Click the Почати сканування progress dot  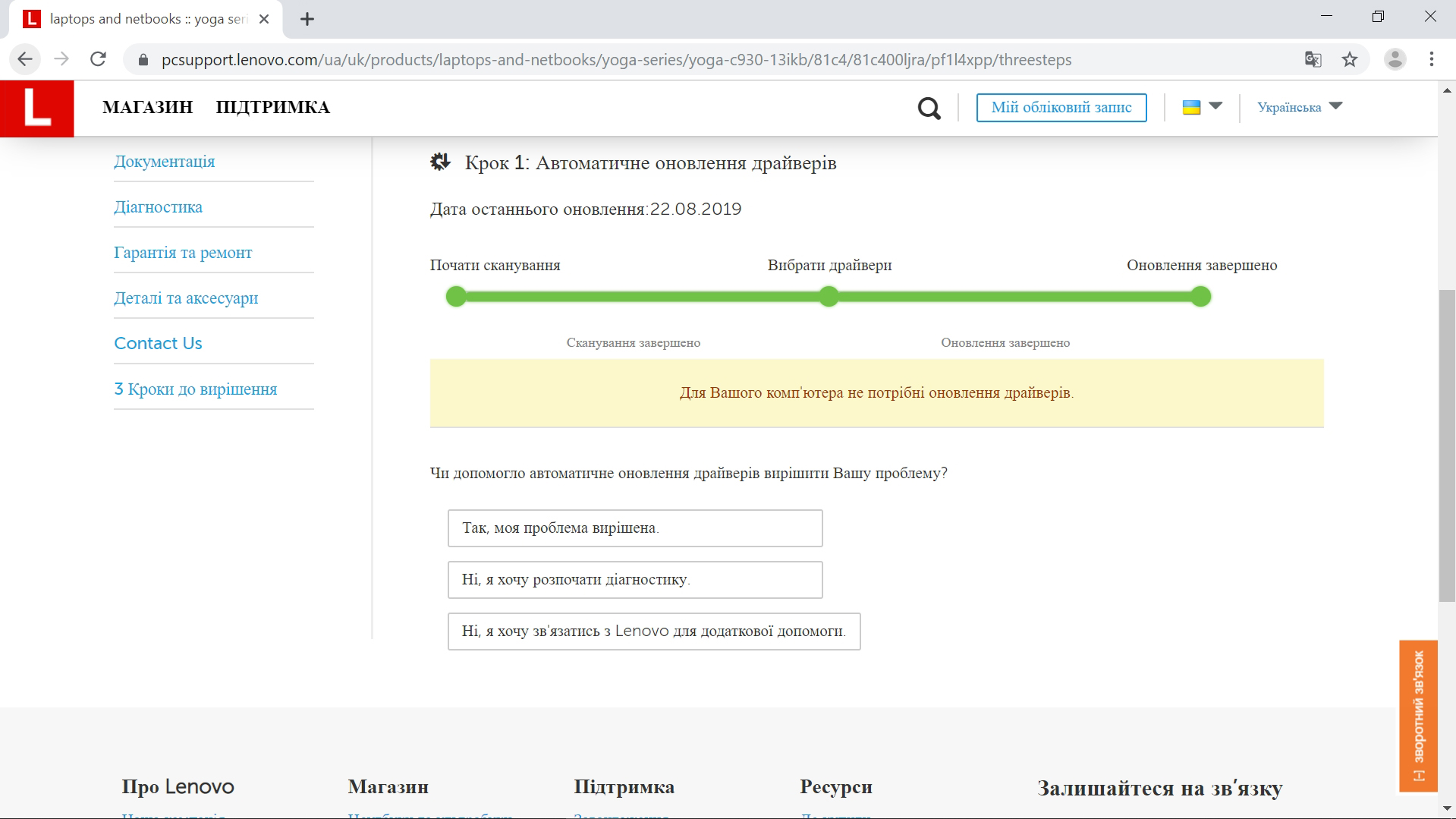[456, 296]
